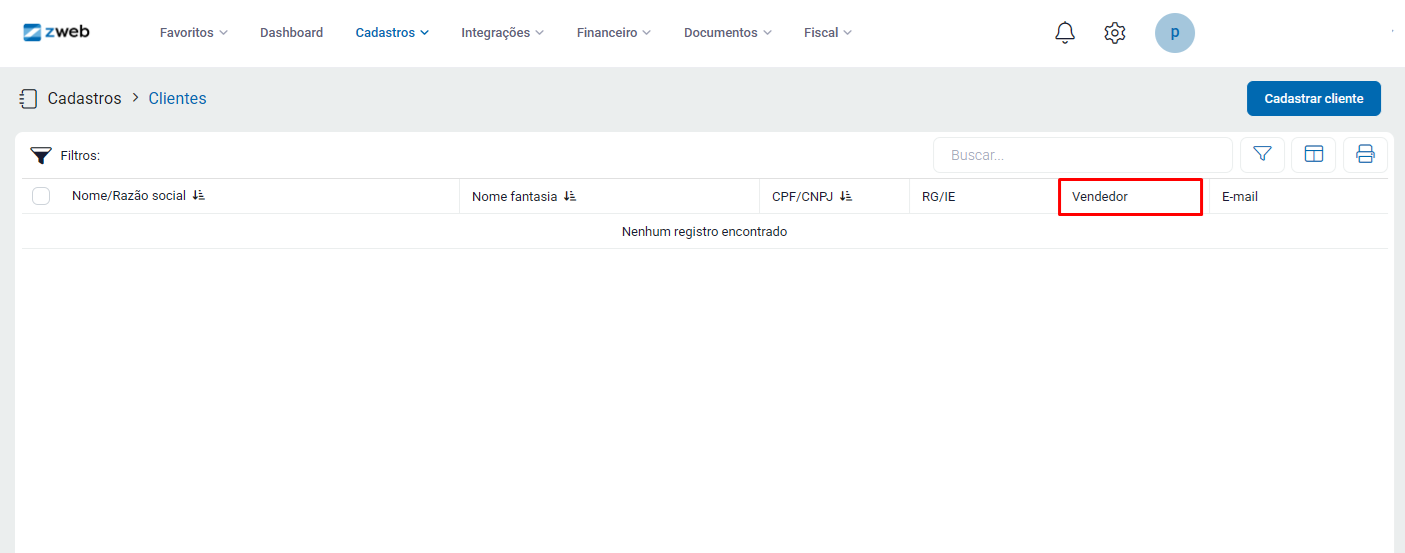Click the black Filtros funnel icon
The height and width of the screenshot is (553, 1405).
coord(40,155)
